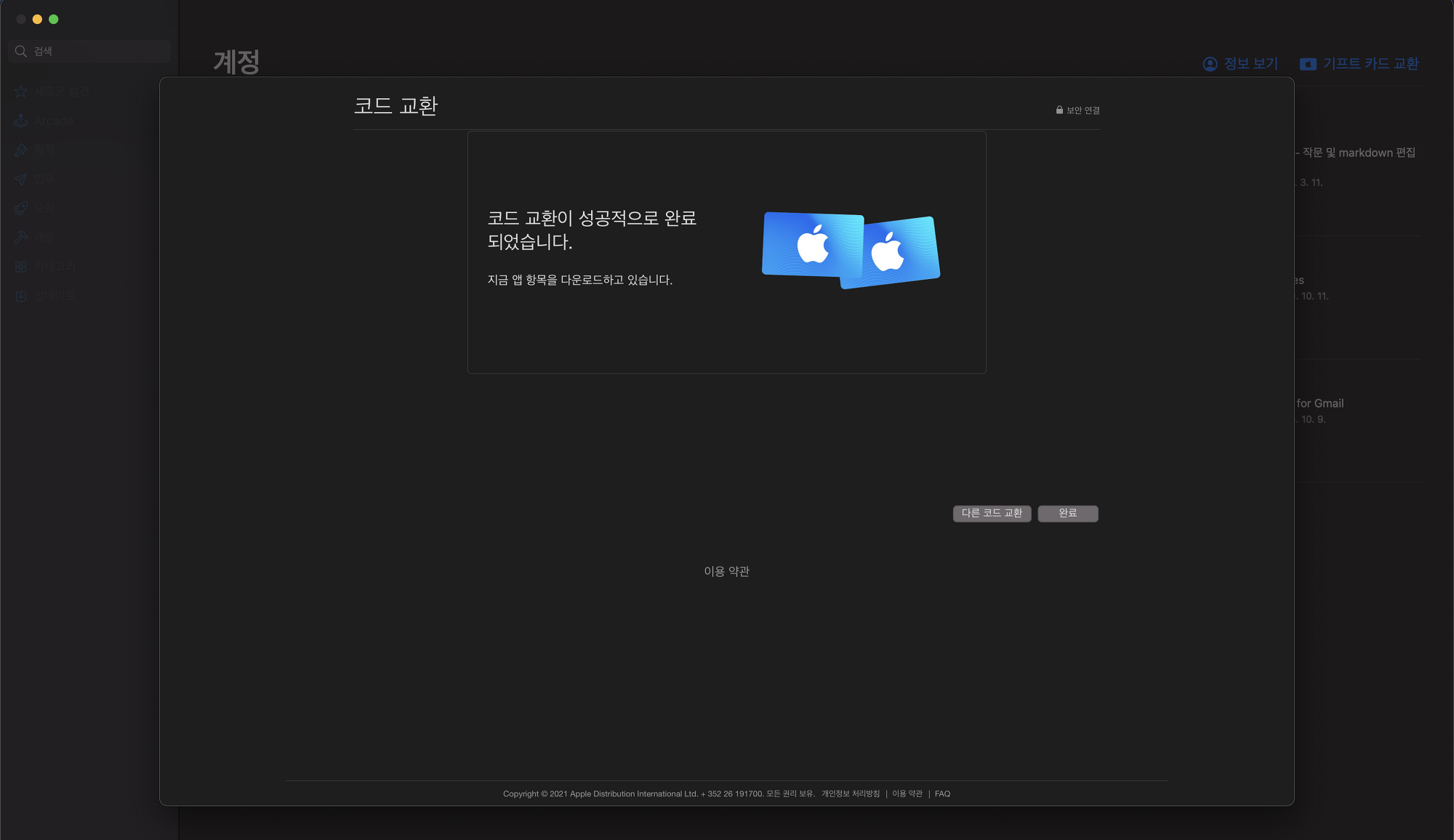Click the 3. 11. date in account list
This screenshot has height=840, width=1454.
[x=1311, y=182]
